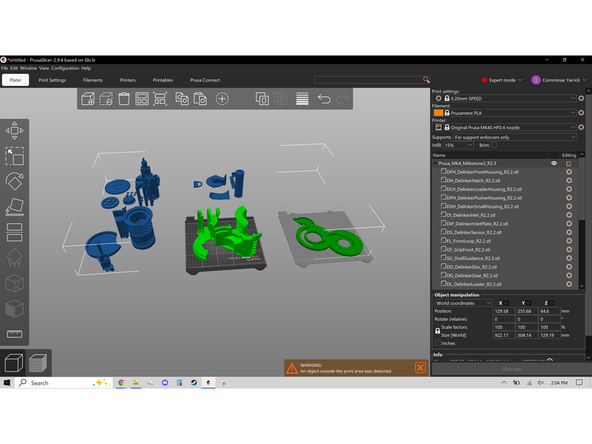Toggle the Y axis mirror button
Image resolution: width=592 pixels, height=444 pixels.
[529, 303]
